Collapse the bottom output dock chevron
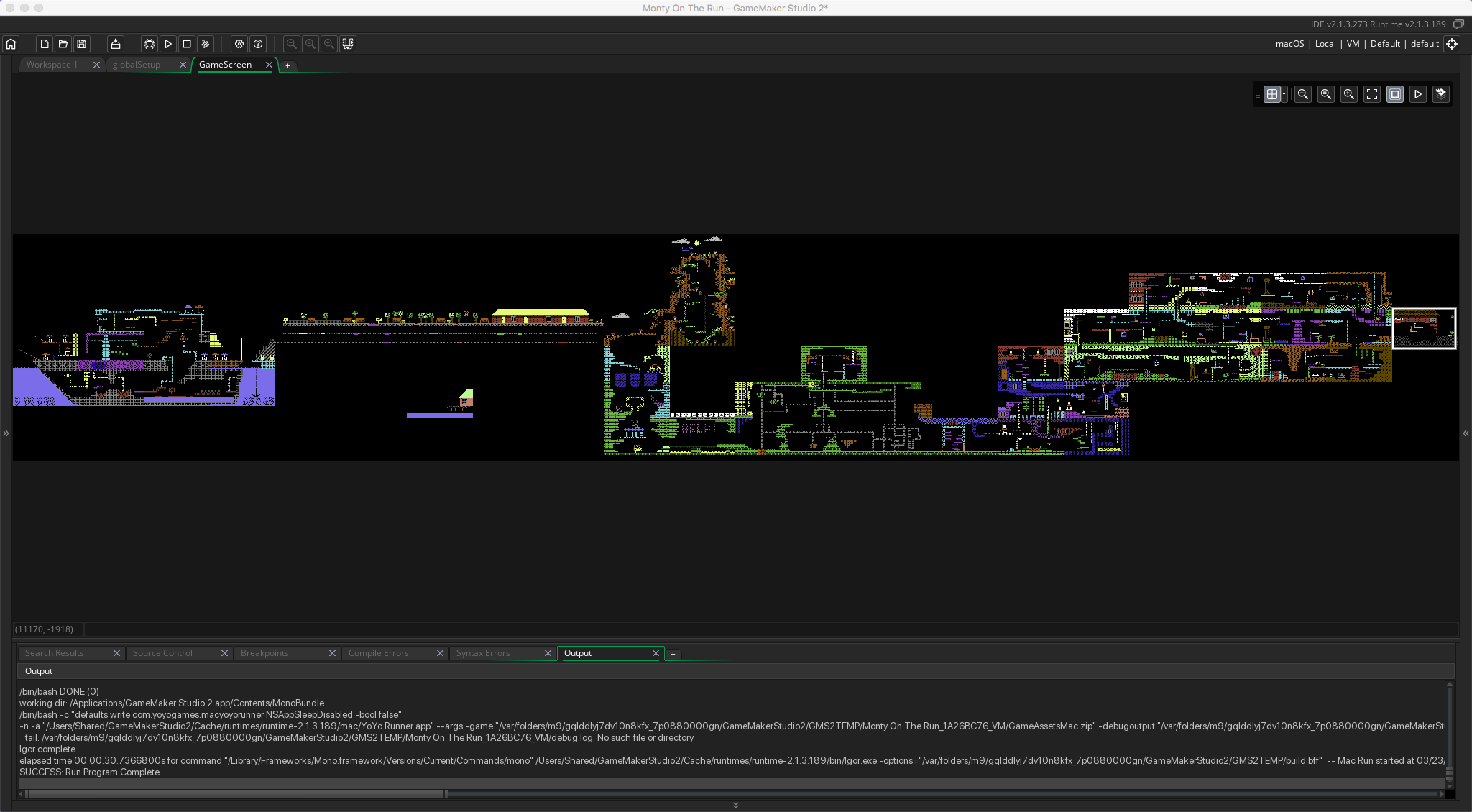 735,805
